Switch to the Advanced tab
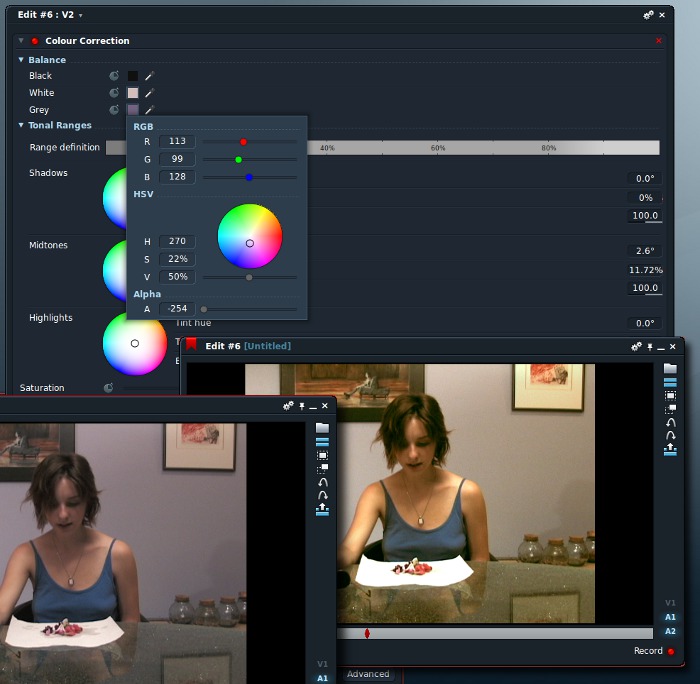The width and height of the screenshot is (700, 684). (x=367, y=674)
